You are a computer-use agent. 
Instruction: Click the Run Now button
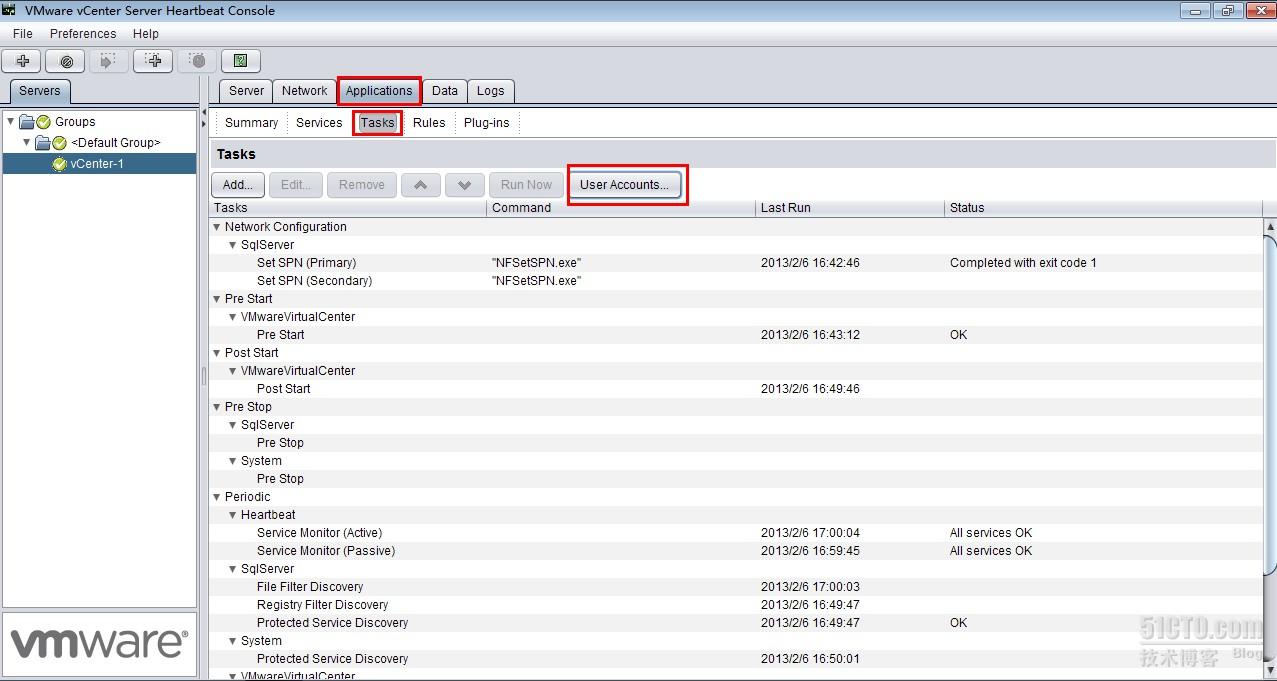(527, 185)
